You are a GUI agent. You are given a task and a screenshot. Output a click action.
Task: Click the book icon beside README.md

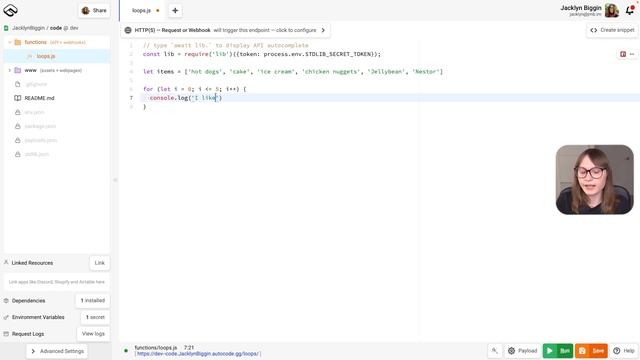[x=18, y=98]
